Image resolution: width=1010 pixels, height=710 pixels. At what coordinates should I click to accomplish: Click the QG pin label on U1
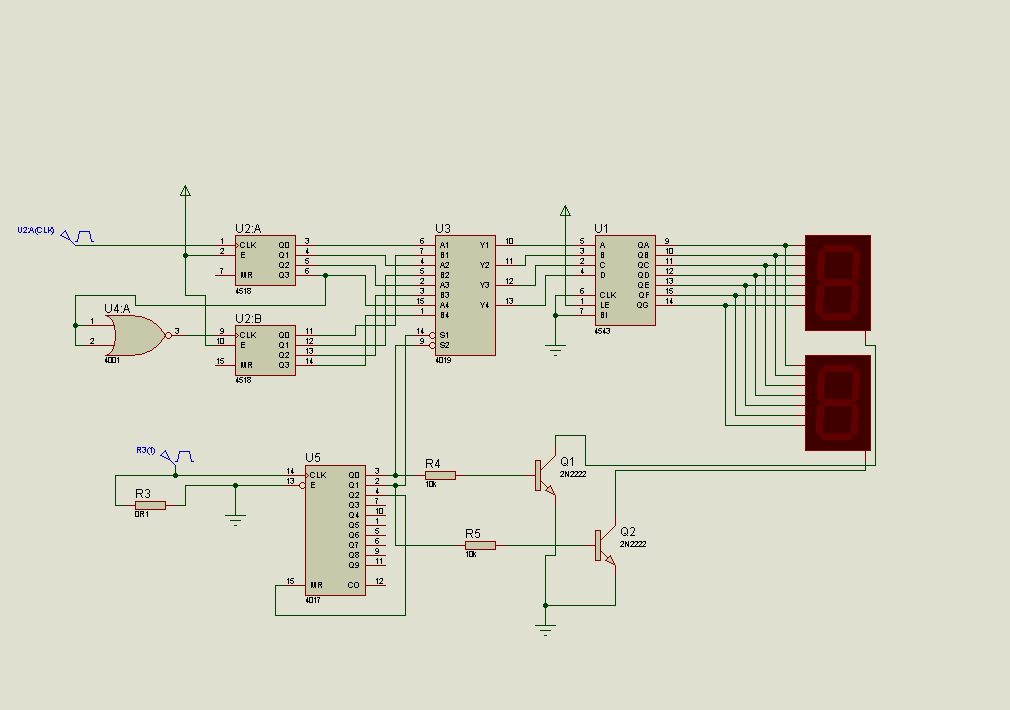click(x=643, y=305)
